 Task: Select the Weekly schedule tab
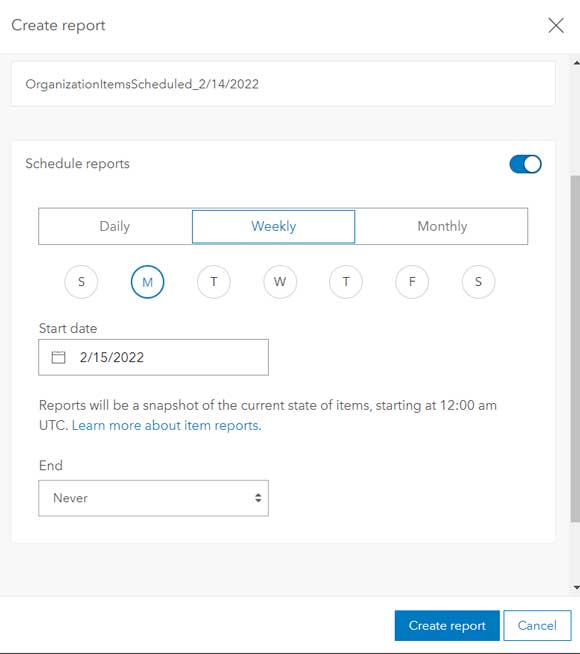pos(274,226)
